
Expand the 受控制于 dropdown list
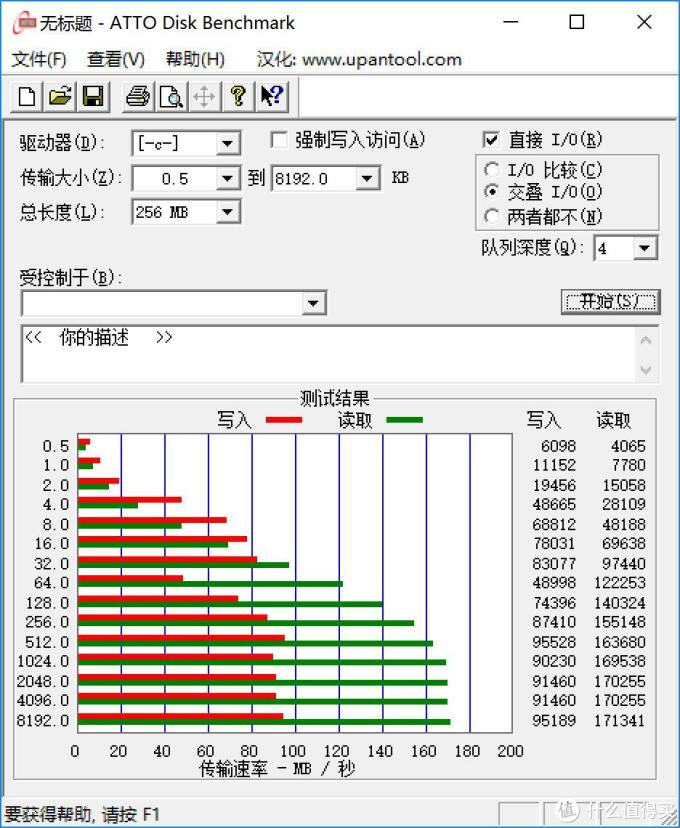313,303
